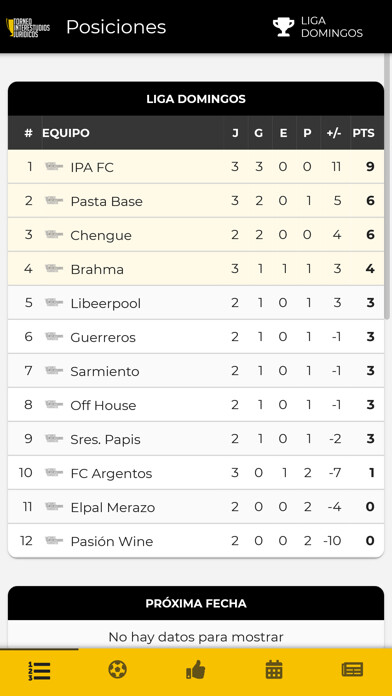392x696 pixels.
Task: Open the LIGA DOMINGOS league selector
Action: pyautogui.click(x=318, y=27)
